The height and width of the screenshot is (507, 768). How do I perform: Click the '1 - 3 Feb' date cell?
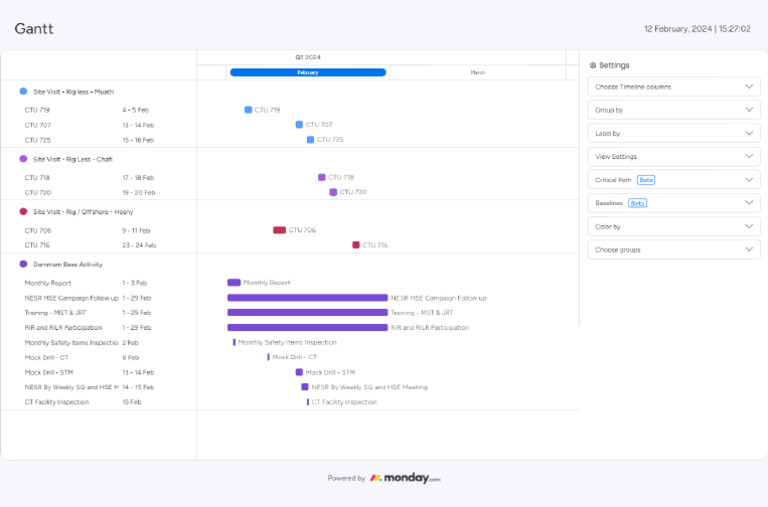(x=135, y=283)
